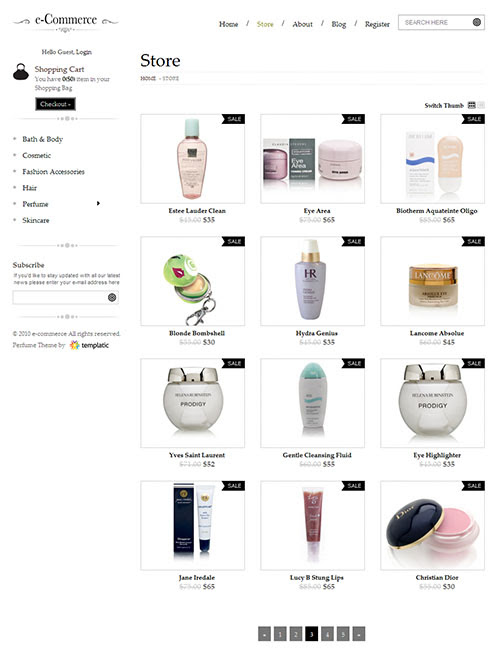Open the Templatic logo link
Screen dimensions: 500x650
(89, 345)
